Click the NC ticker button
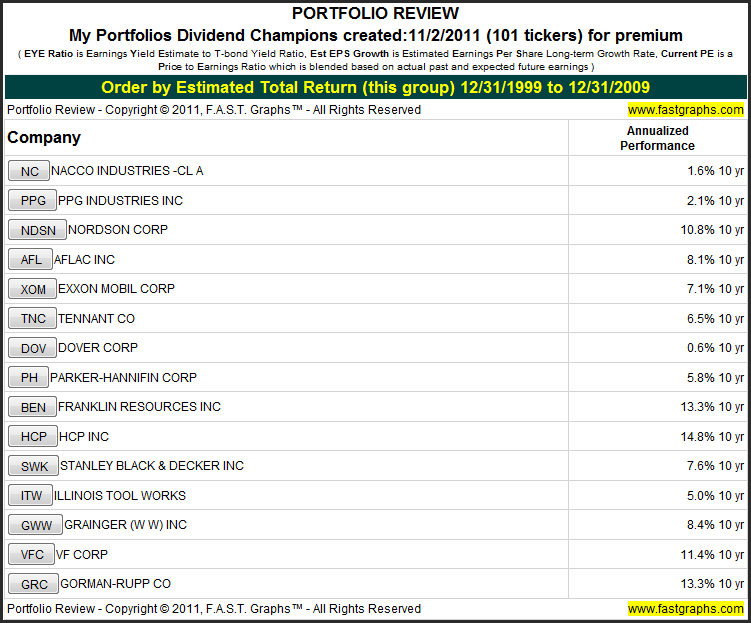This screenshot has height=623, width=751. point(29,171)
